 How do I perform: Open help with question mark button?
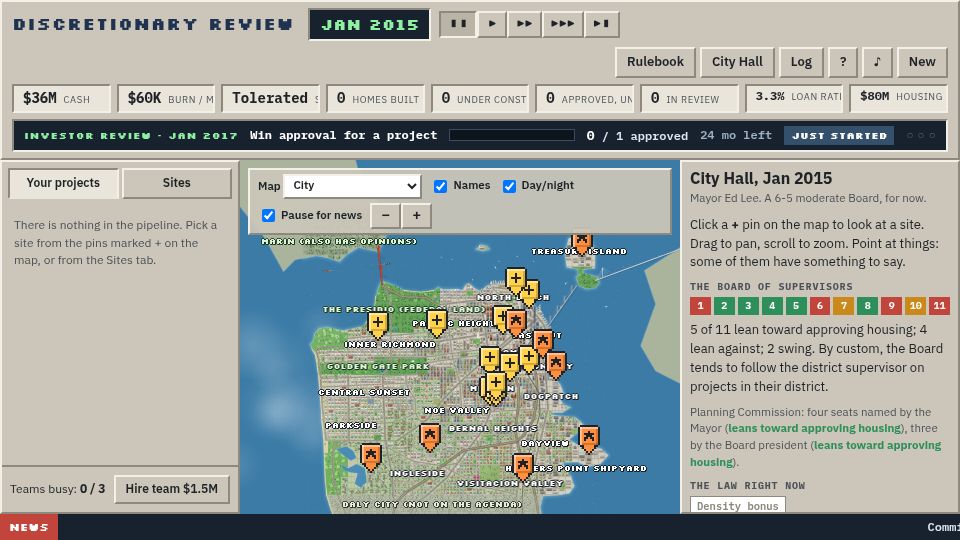pos(843,62)
